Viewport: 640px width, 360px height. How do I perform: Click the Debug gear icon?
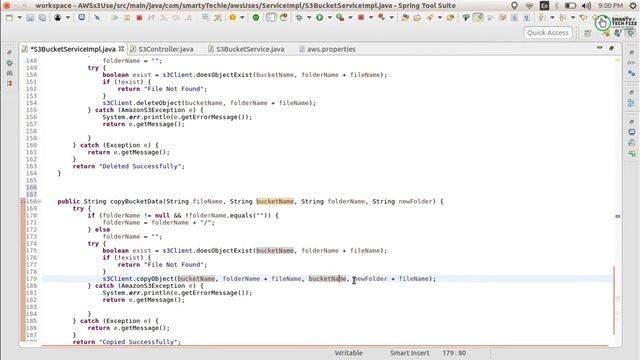coord(299,18)
